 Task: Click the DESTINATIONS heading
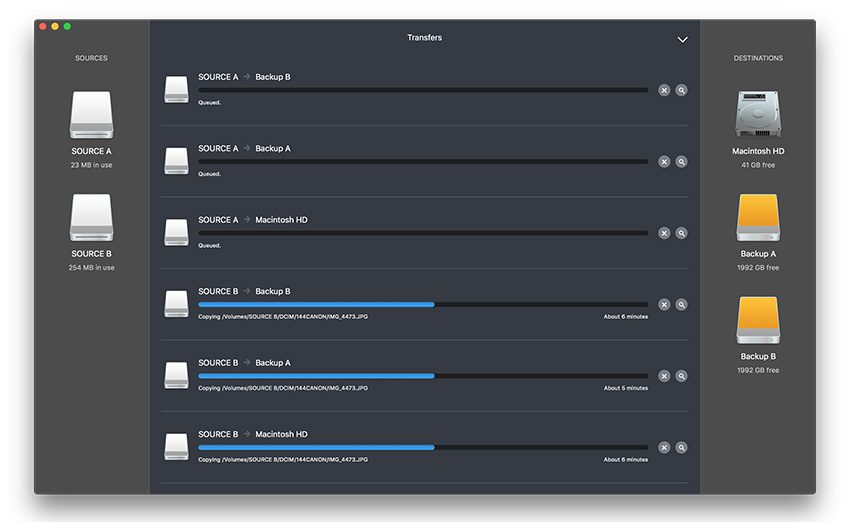coord(758,58)
